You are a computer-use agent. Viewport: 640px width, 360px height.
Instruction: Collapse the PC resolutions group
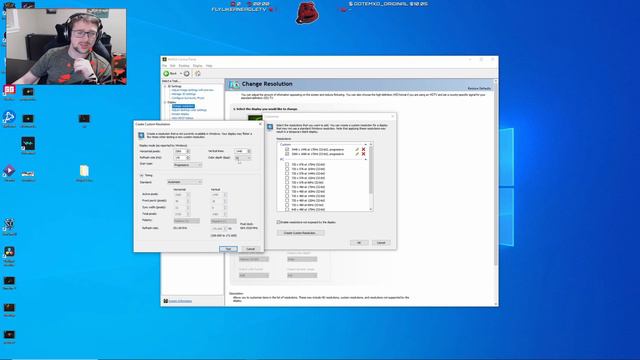pyautogui.click(x=365, y=159)
